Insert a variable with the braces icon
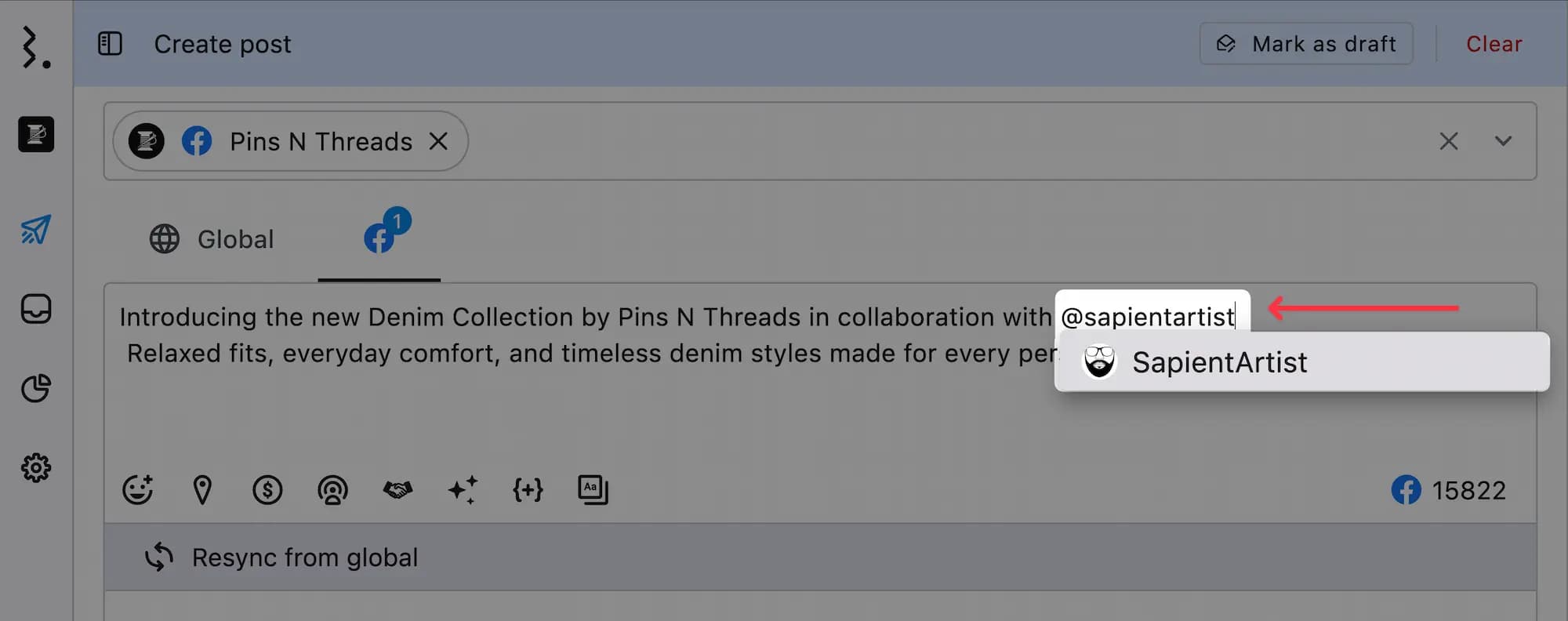The width and height of the screenshot is (1568, 621). tap(528, 490)
